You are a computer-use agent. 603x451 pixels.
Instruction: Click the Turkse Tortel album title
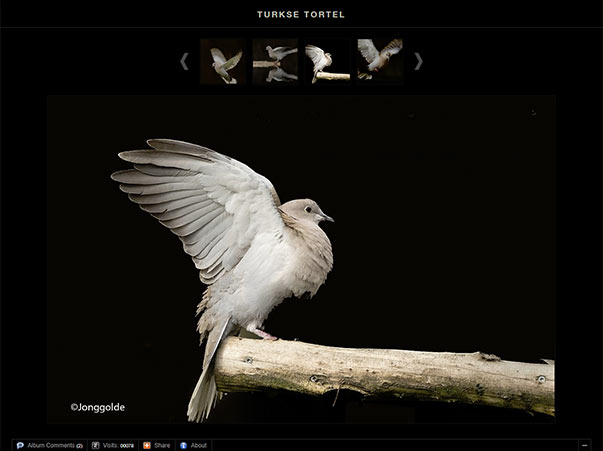coord(301,15)
